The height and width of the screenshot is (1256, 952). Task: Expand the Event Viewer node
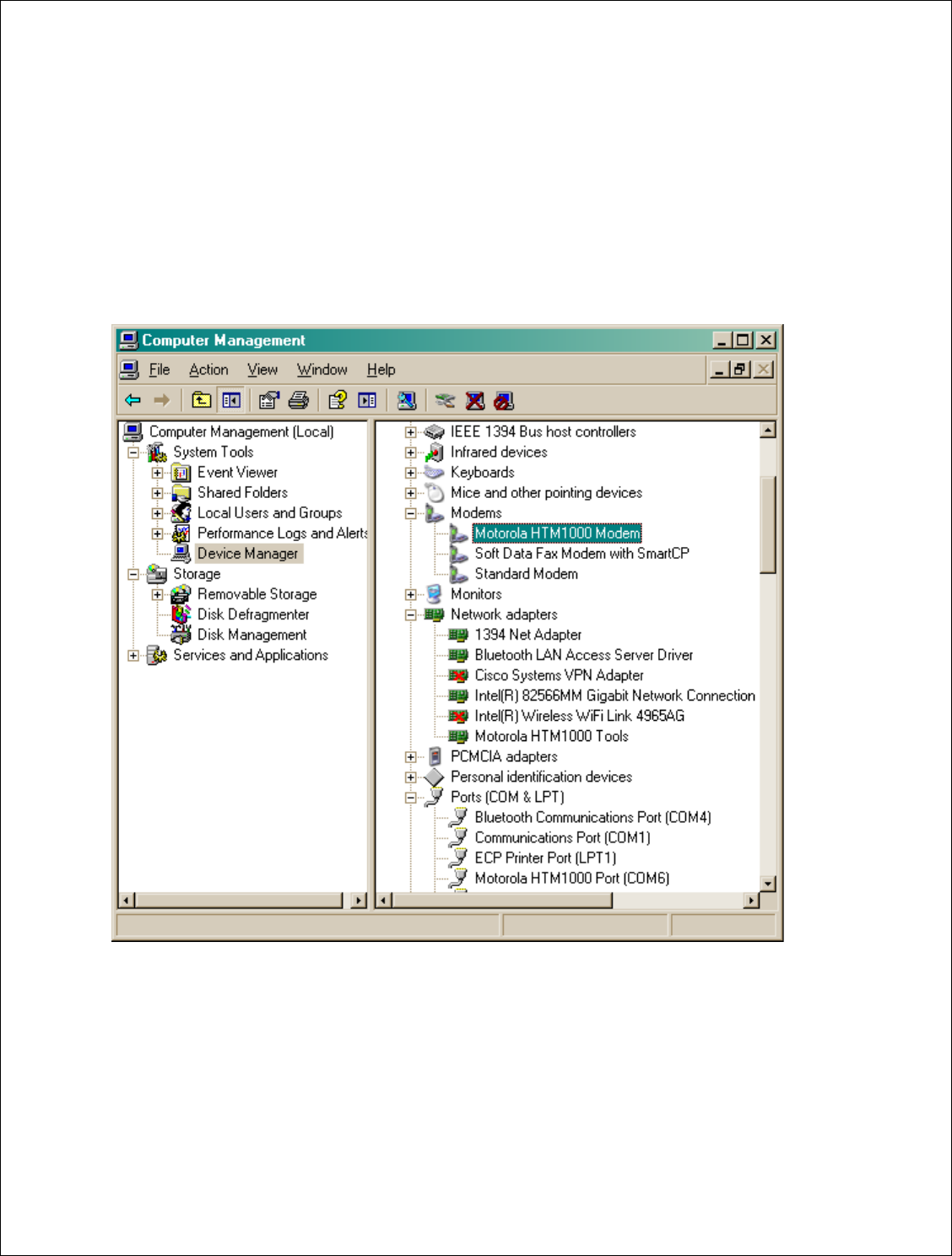158,473
